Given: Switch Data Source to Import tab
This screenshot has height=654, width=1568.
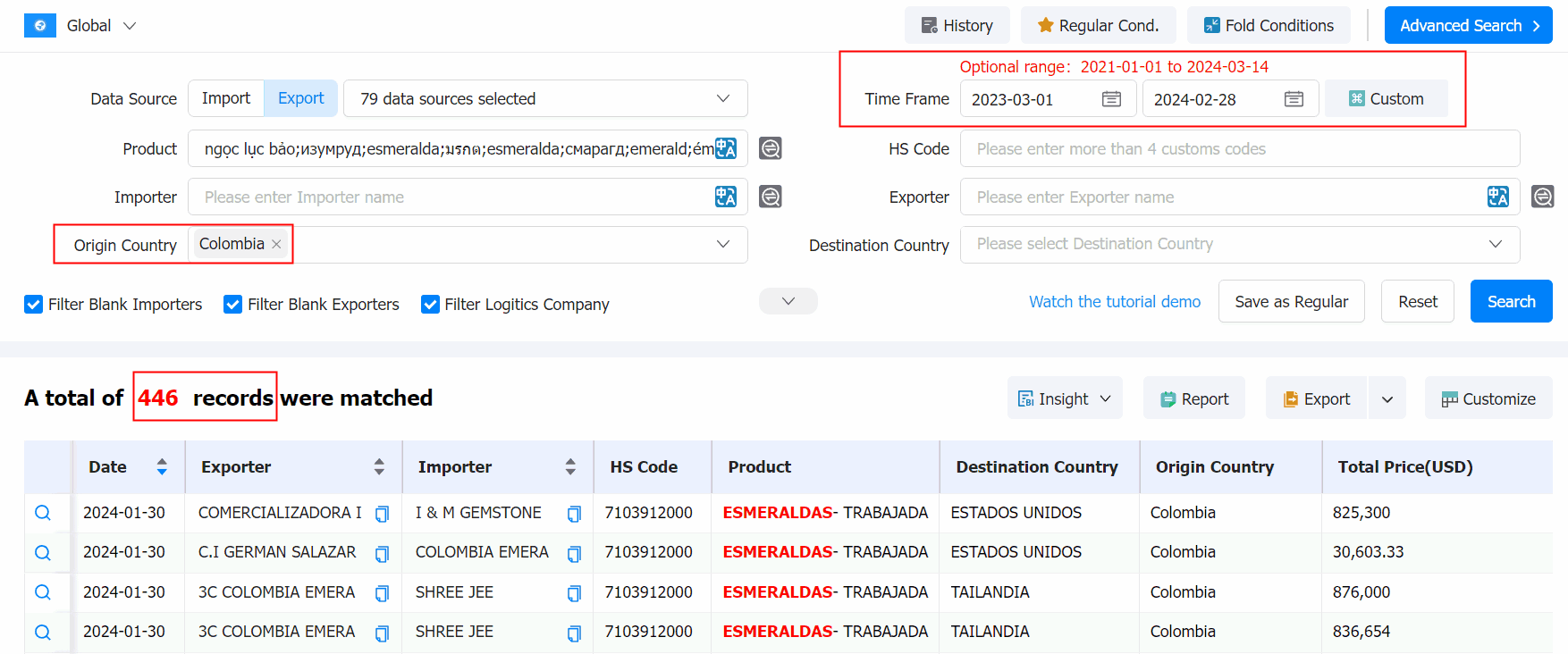Looking at the screenshot, I should coord(226,98).
